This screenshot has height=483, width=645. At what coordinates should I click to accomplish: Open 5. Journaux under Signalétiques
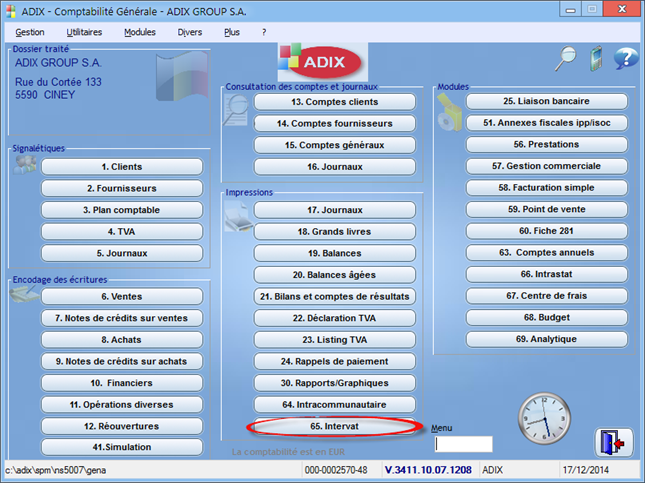point(122,253)
